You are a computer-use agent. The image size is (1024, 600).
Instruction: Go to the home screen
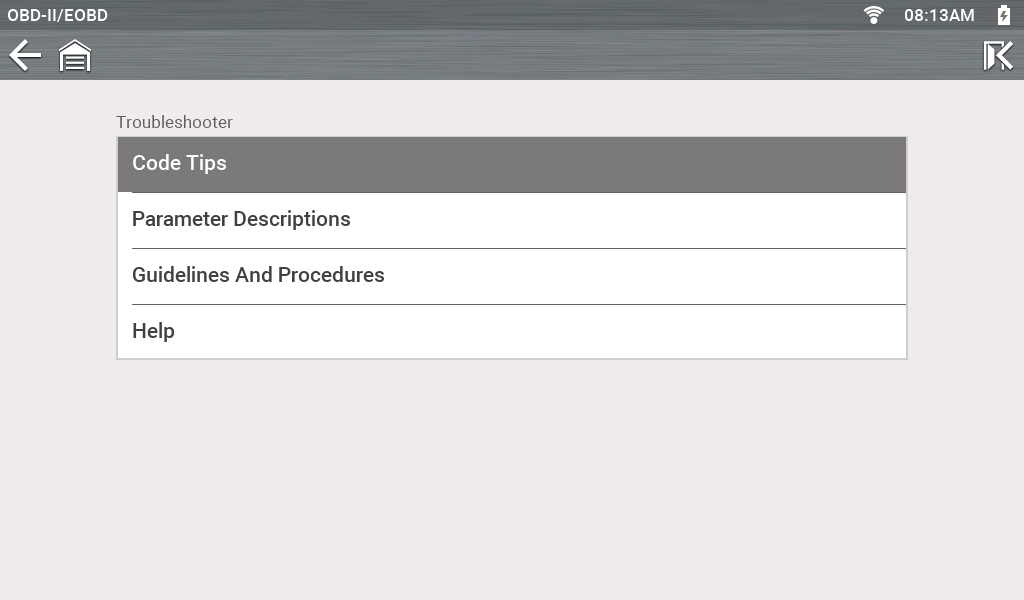tap(75, 56)
